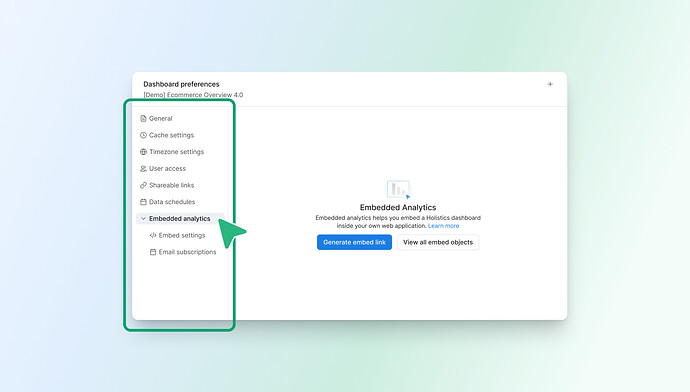
Task: Click '[Demo] Ecommerce Overview 4.0' subtitle
Action: pyautogui.click(x=193, y=95)
